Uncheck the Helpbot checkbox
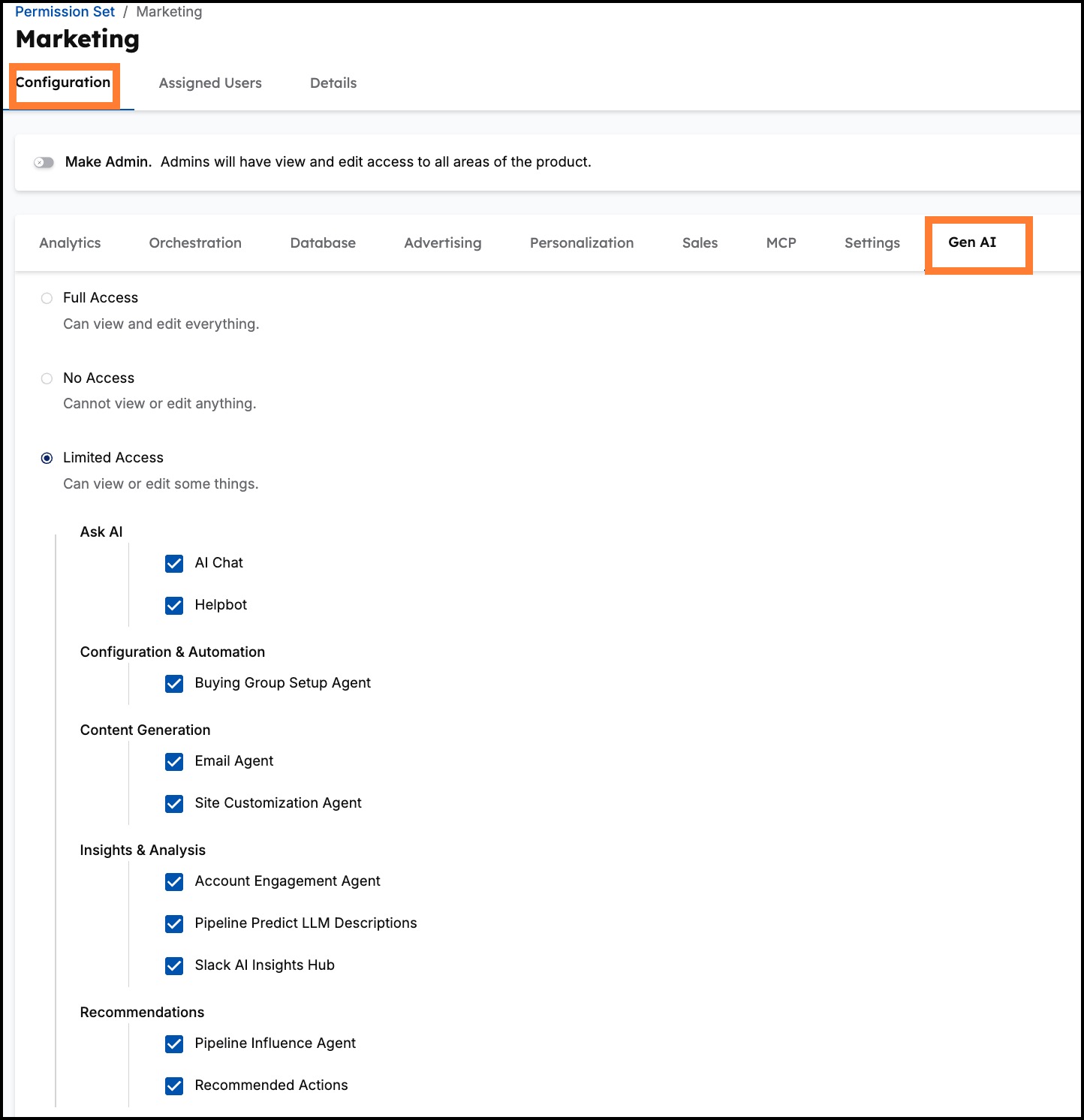Screen dimensions: 1084x1120 click(x=174, y=605)
